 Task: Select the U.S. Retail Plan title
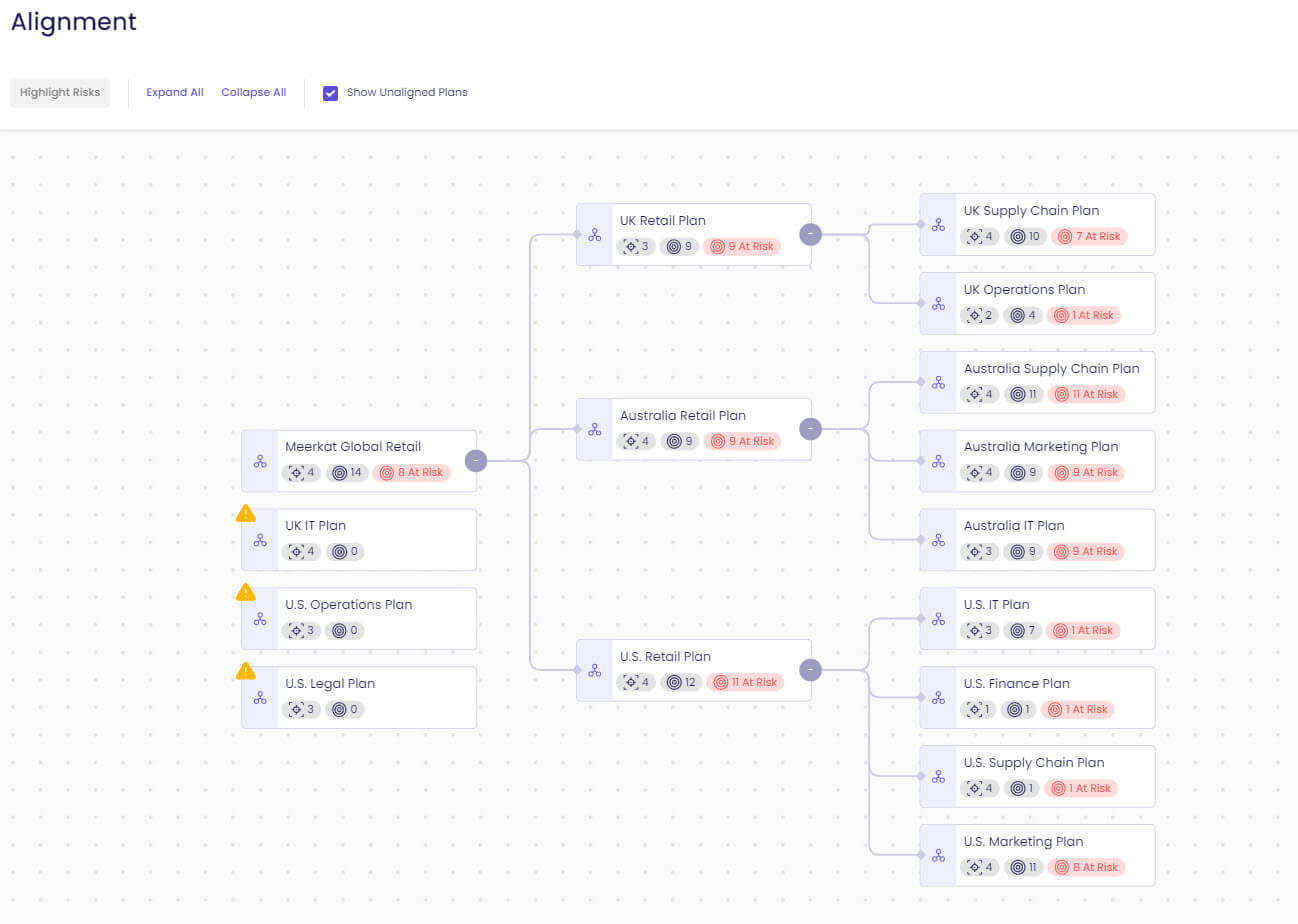(x=665, y=657)
